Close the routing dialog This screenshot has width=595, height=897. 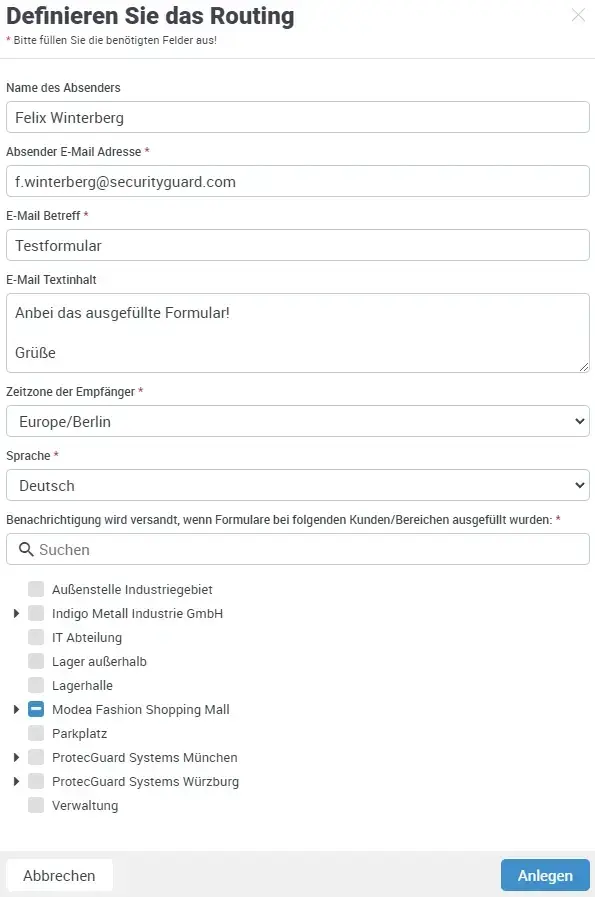pyautogui.click(x=577, y=16)
